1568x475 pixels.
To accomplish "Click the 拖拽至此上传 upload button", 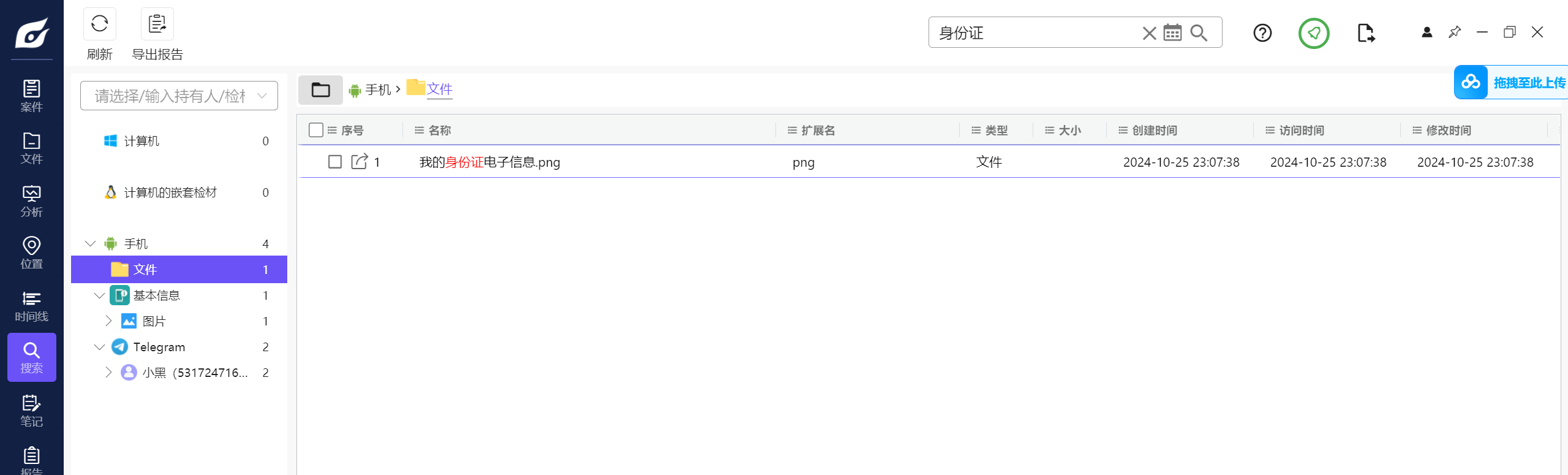I will pyautogui.click(x=1512, y=82).
